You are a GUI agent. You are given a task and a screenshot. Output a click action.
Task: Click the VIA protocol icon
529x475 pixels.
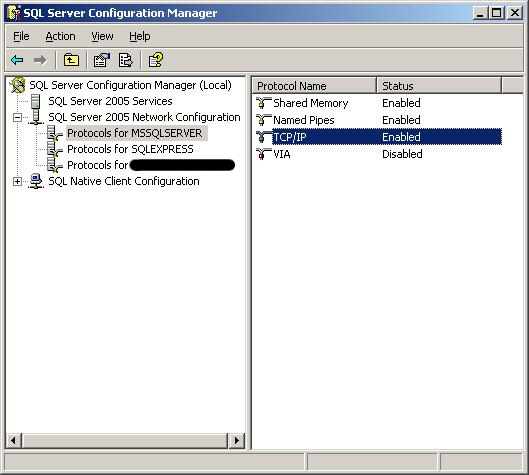[263, 154]
